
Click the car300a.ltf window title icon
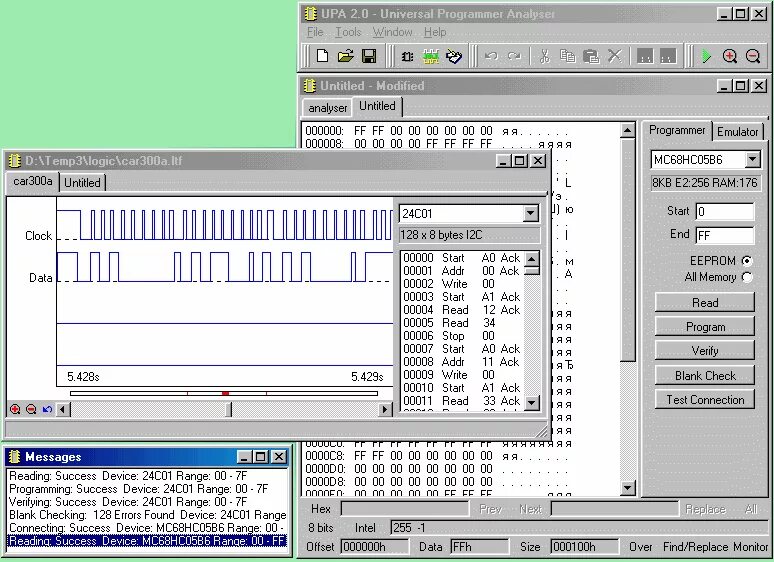[x=14, y=160]
